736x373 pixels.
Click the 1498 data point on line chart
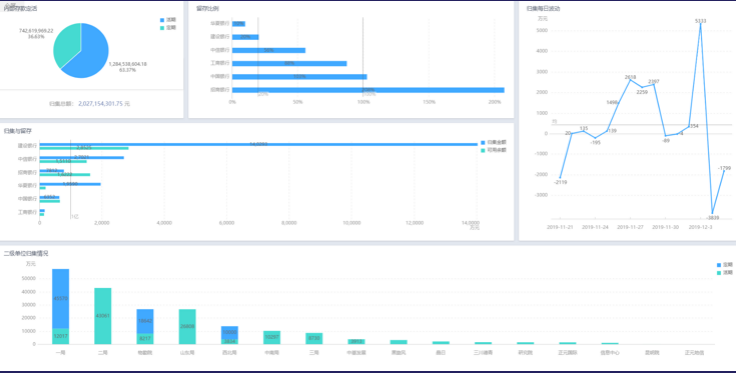[x=619, y=103]
